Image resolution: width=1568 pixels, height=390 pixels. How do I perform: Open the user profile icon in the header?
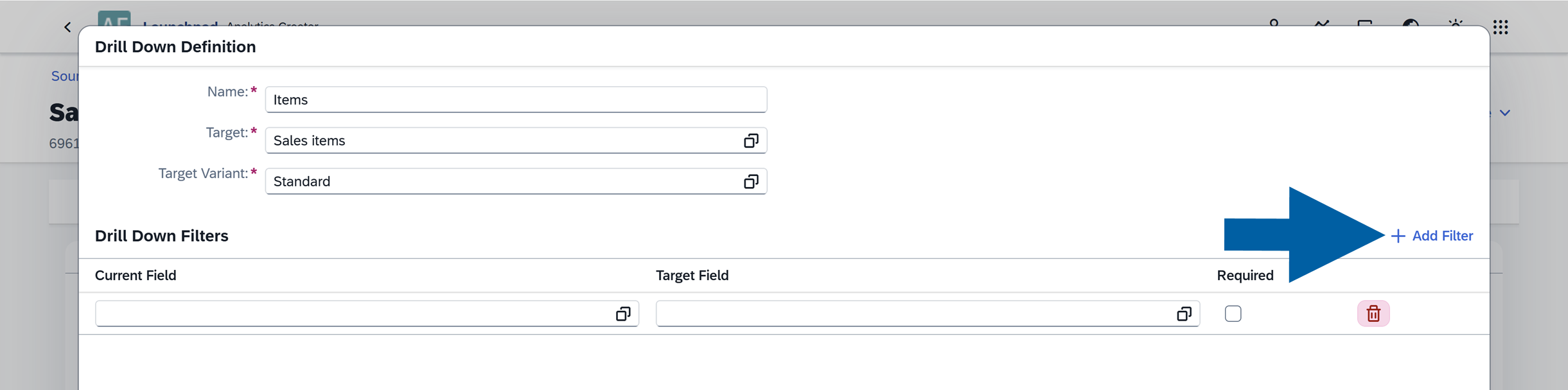point(1273,26)
